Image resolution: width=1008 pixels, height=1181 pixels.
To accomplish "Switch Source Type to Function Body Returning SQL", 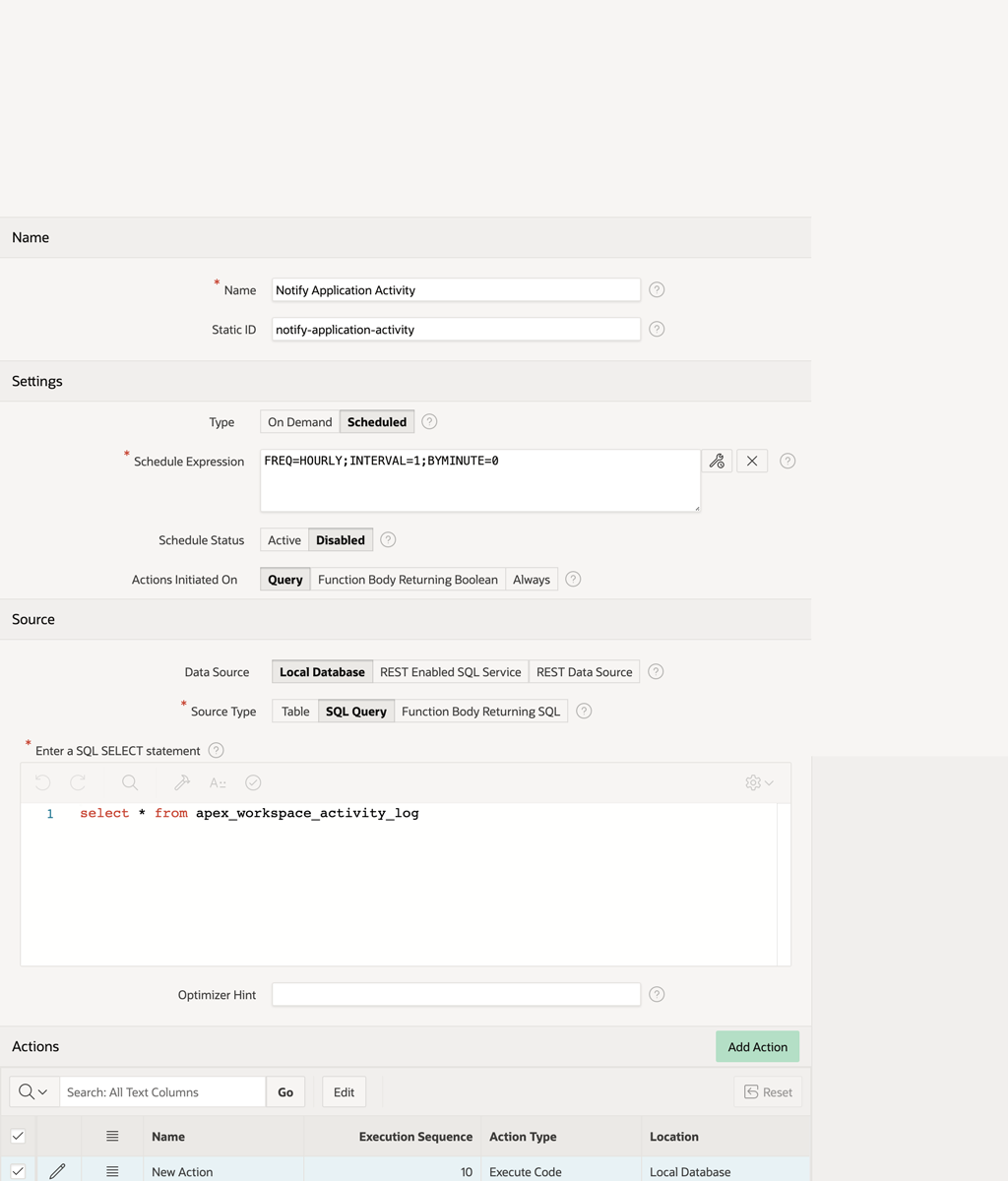I will [x=480, y=712].
